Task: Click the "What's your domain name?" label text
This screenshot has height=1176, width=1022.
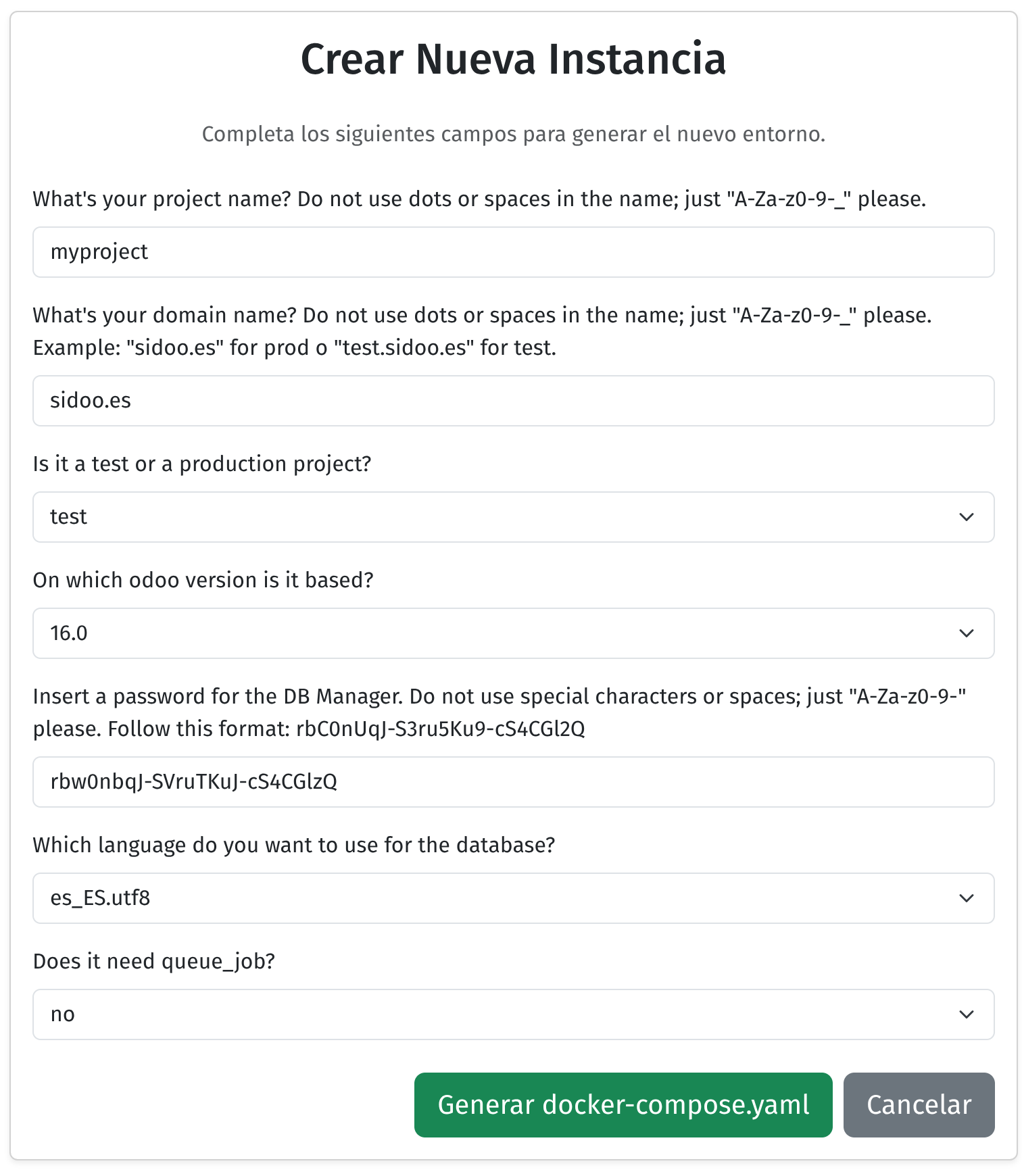Action: coord(481,331)
